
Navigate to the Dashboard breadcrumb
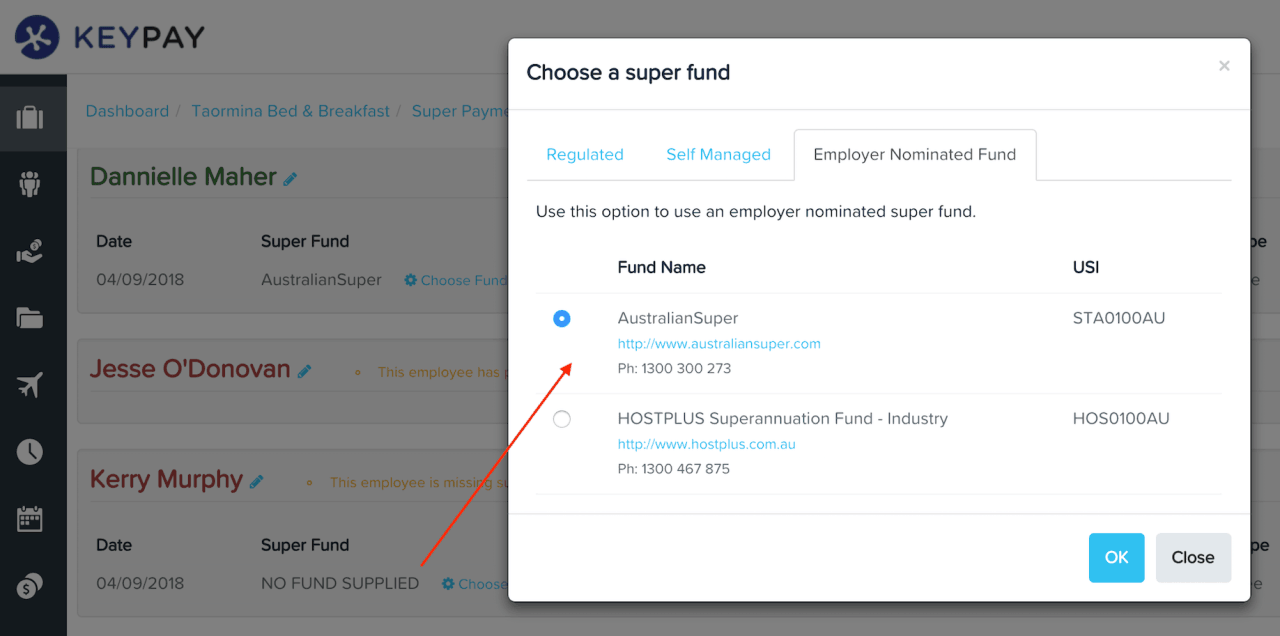127,111
